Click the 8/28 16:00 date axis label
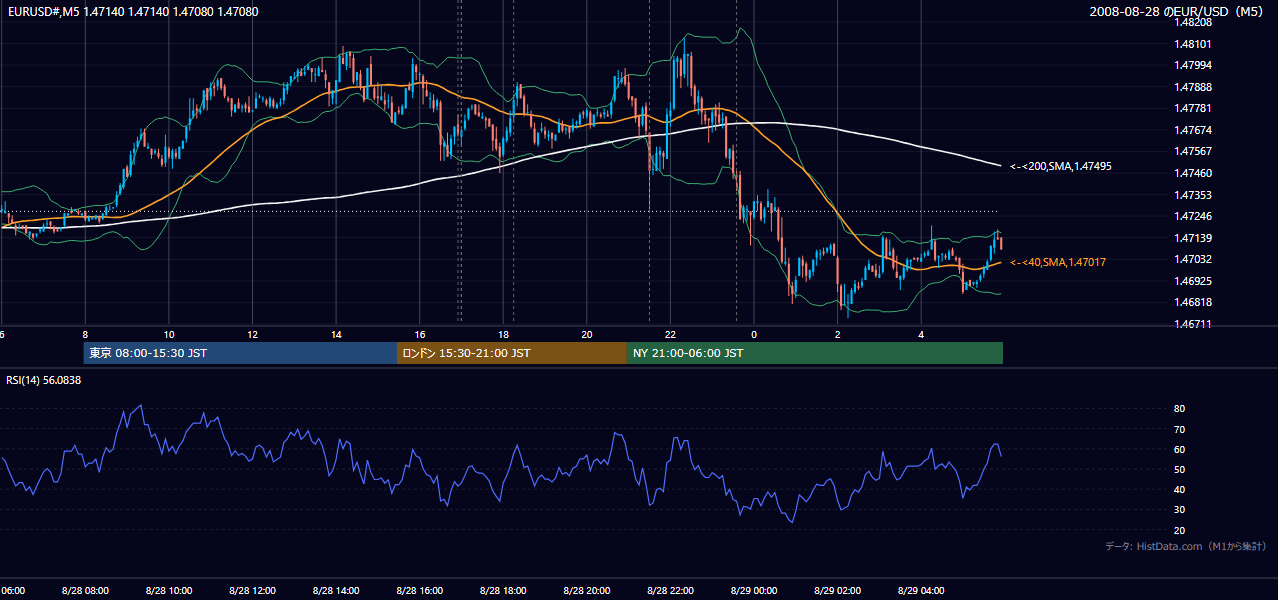Image resolution: width=1278 pixels, height=600 pixels. tap(419, 590)
